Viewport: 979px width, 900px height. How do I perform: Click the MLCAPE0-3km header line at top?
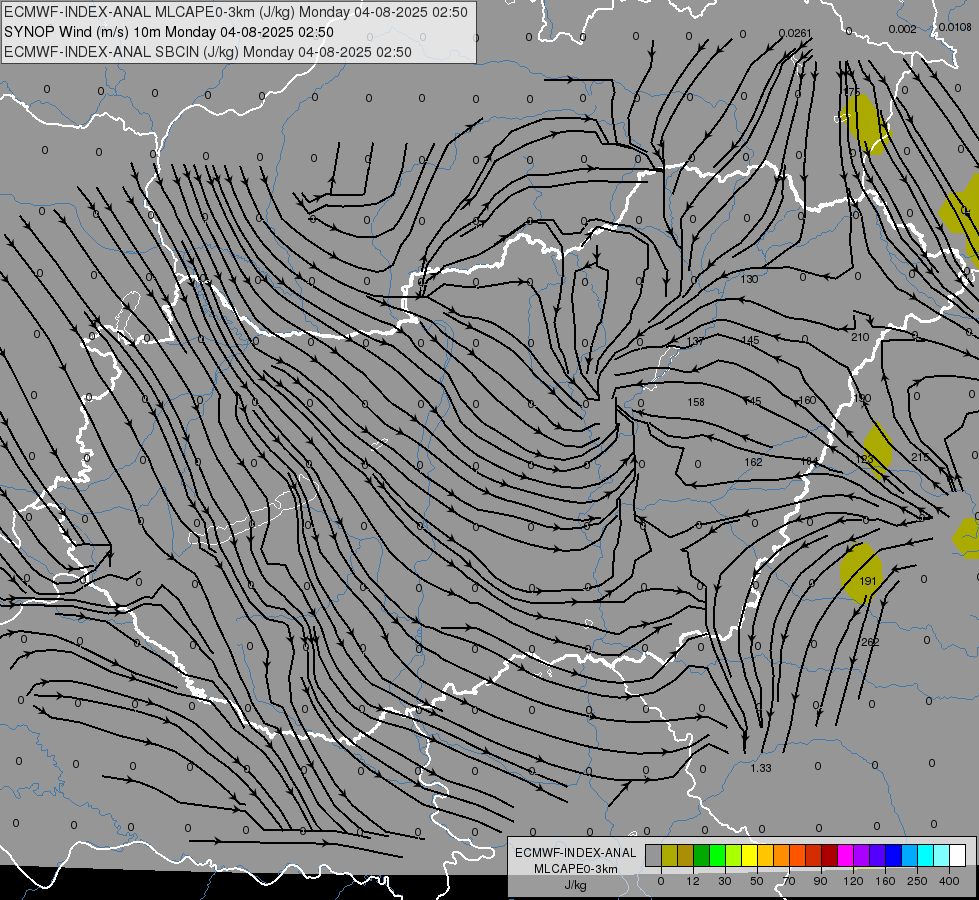tap(235, 12)
